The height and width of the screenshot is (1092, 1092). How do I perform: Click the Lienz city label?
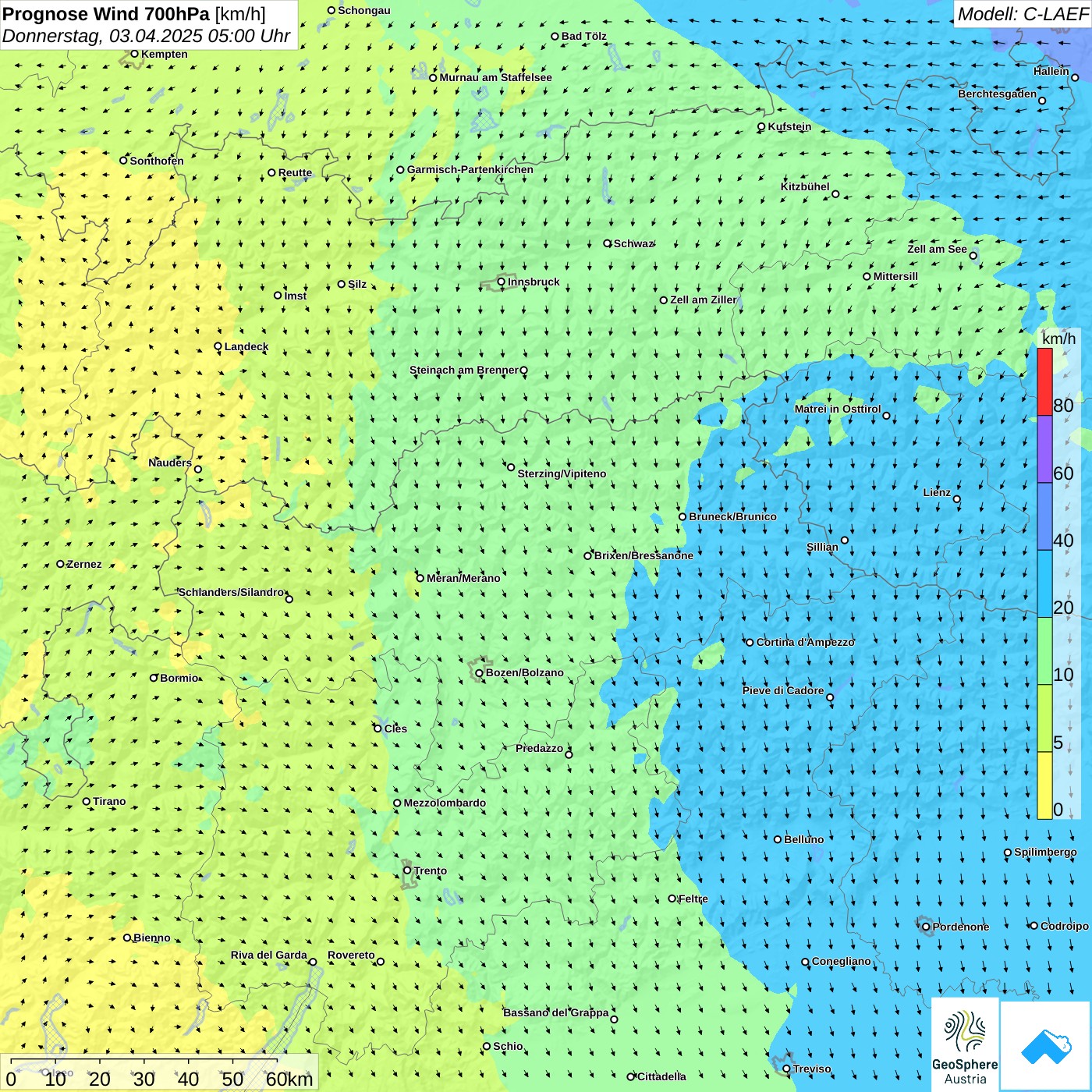click(937, 492)
